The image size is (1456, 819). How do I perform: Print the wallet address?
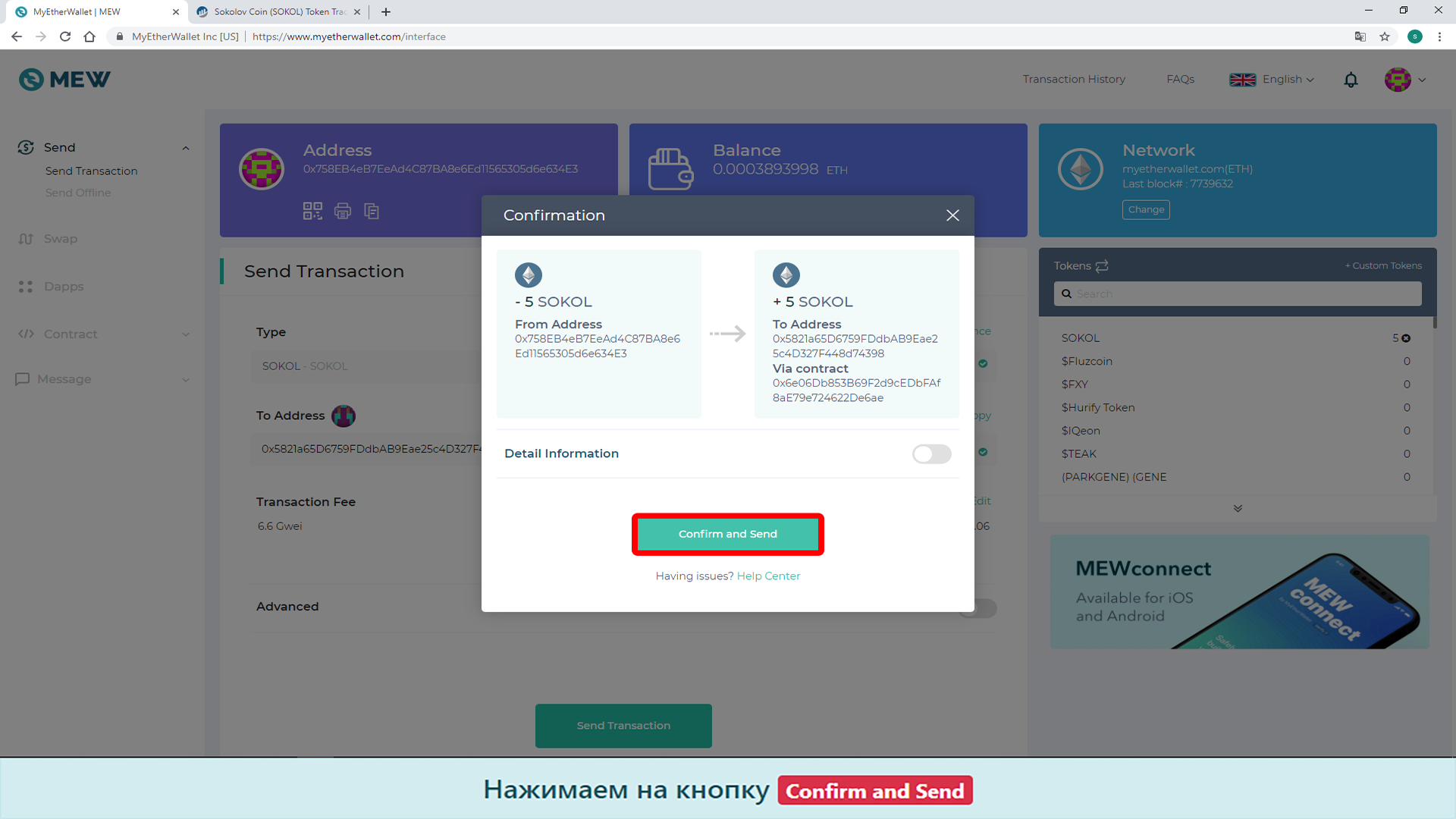[x=343, y=211]
